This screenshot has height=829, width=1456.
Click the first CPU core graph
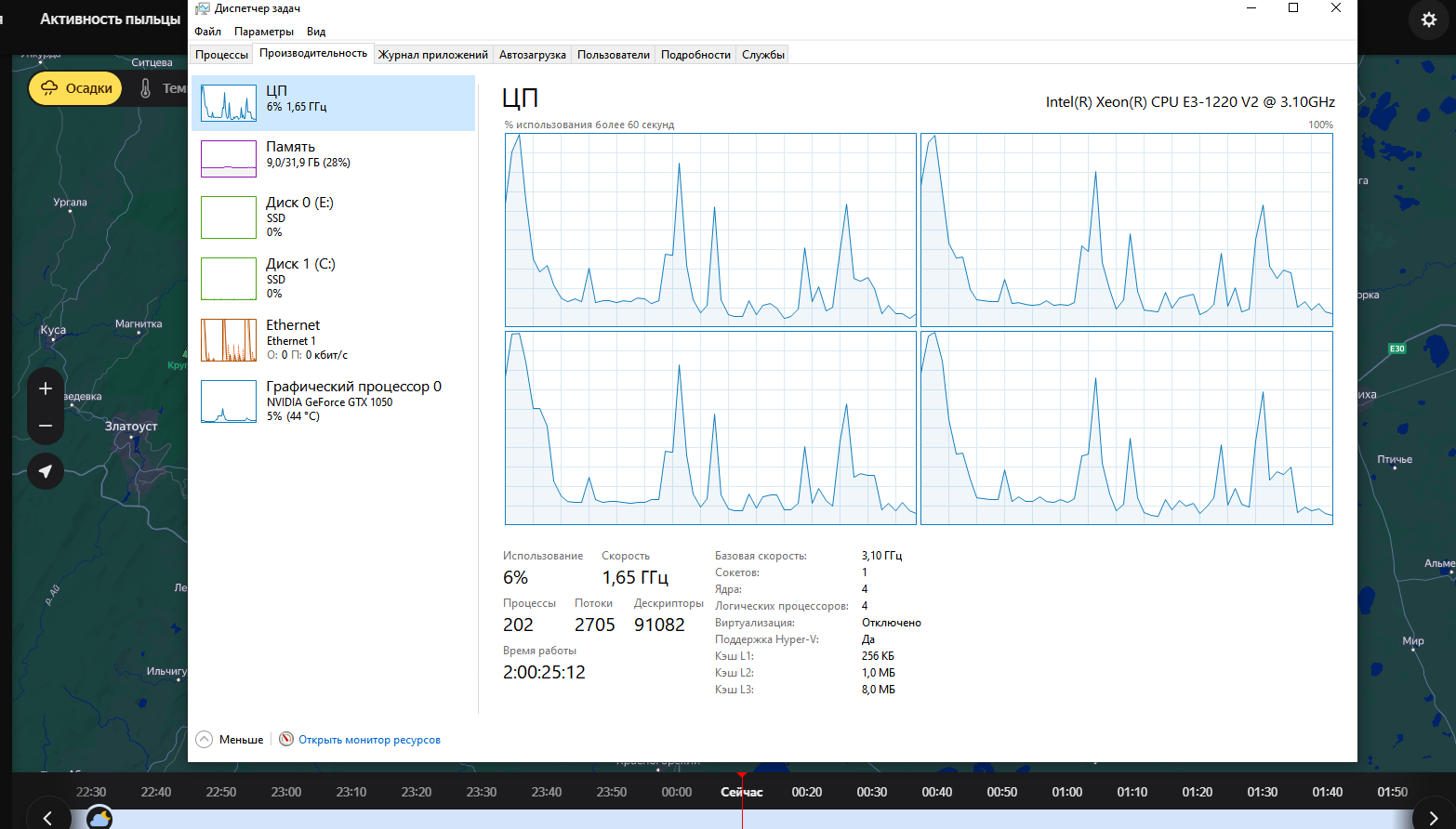tap(710, 230)
